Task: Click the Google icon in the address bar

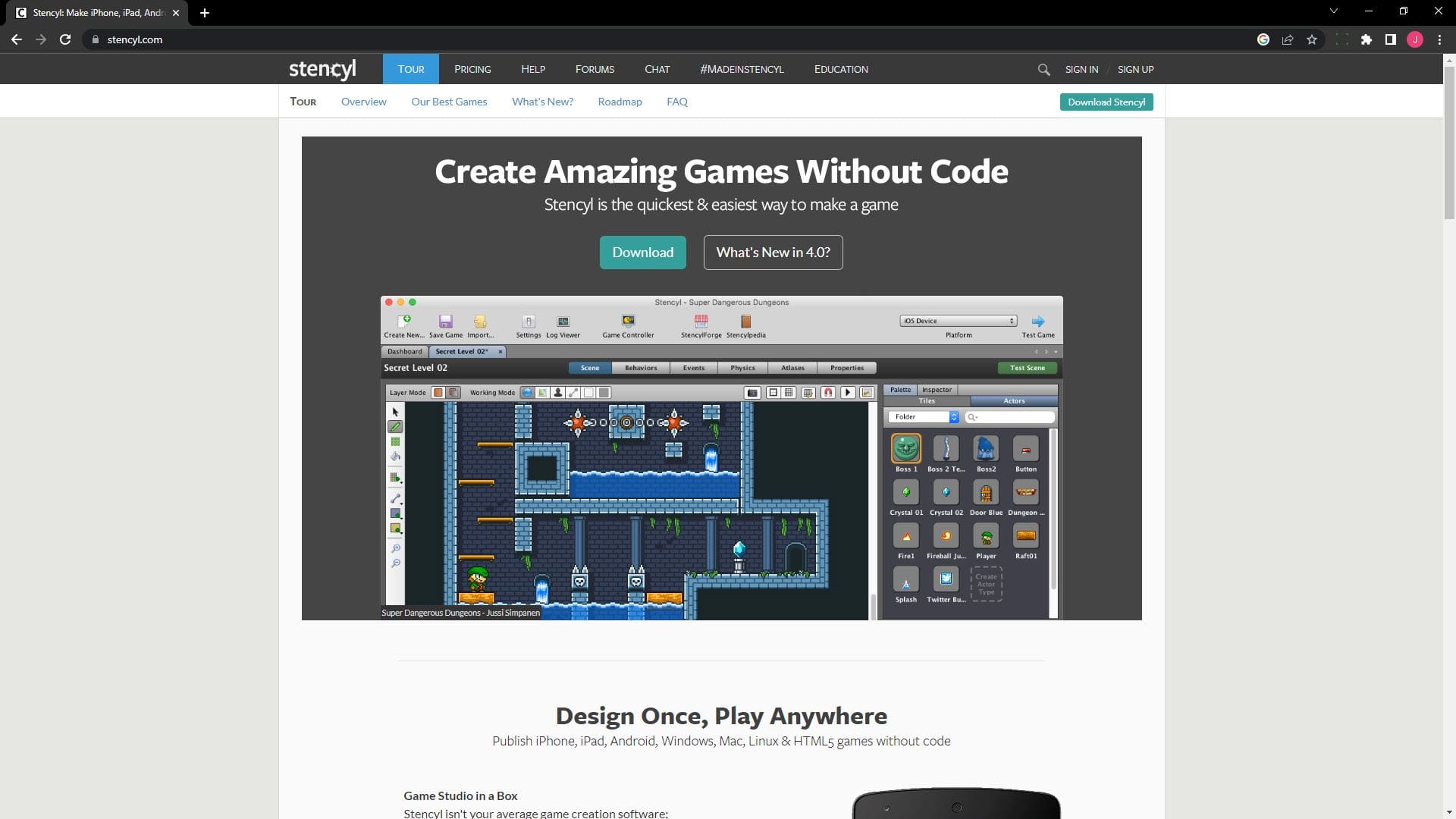Action: coord(1263,39)
